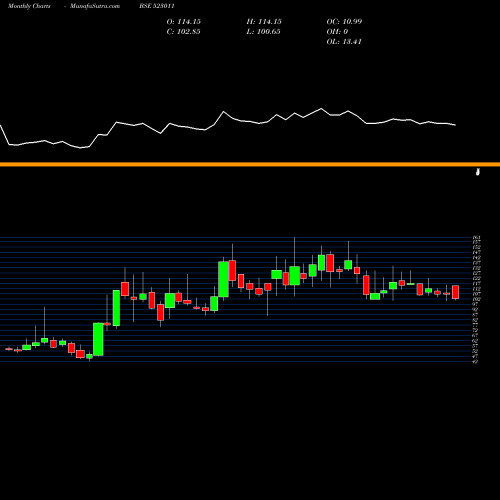Select the "BSE 523011" symbol text

pyautogui.click(x=157, y=6)
